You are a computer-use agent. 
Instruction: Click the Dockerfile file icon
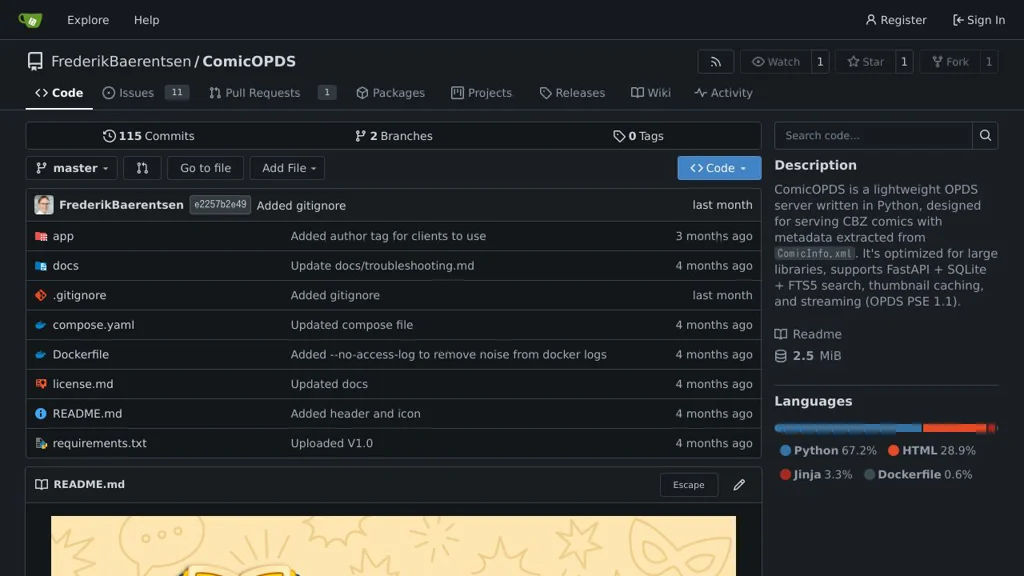pos(41,355)
